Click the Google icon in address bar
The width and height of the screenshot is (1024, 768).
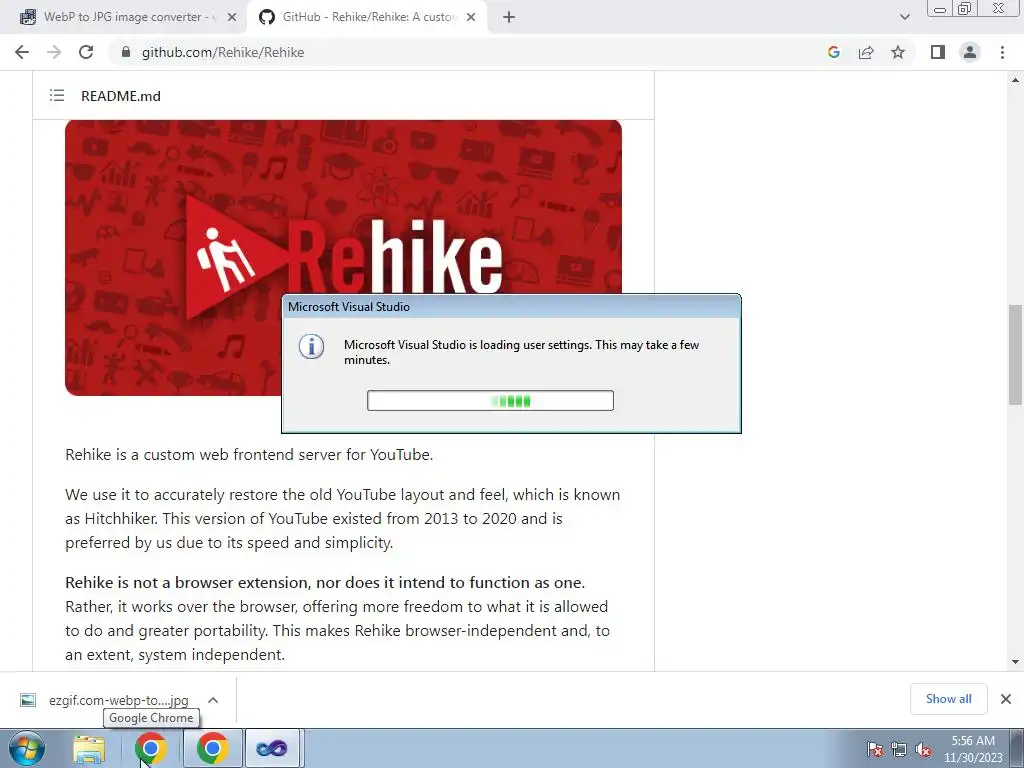(x=833, y=52)
